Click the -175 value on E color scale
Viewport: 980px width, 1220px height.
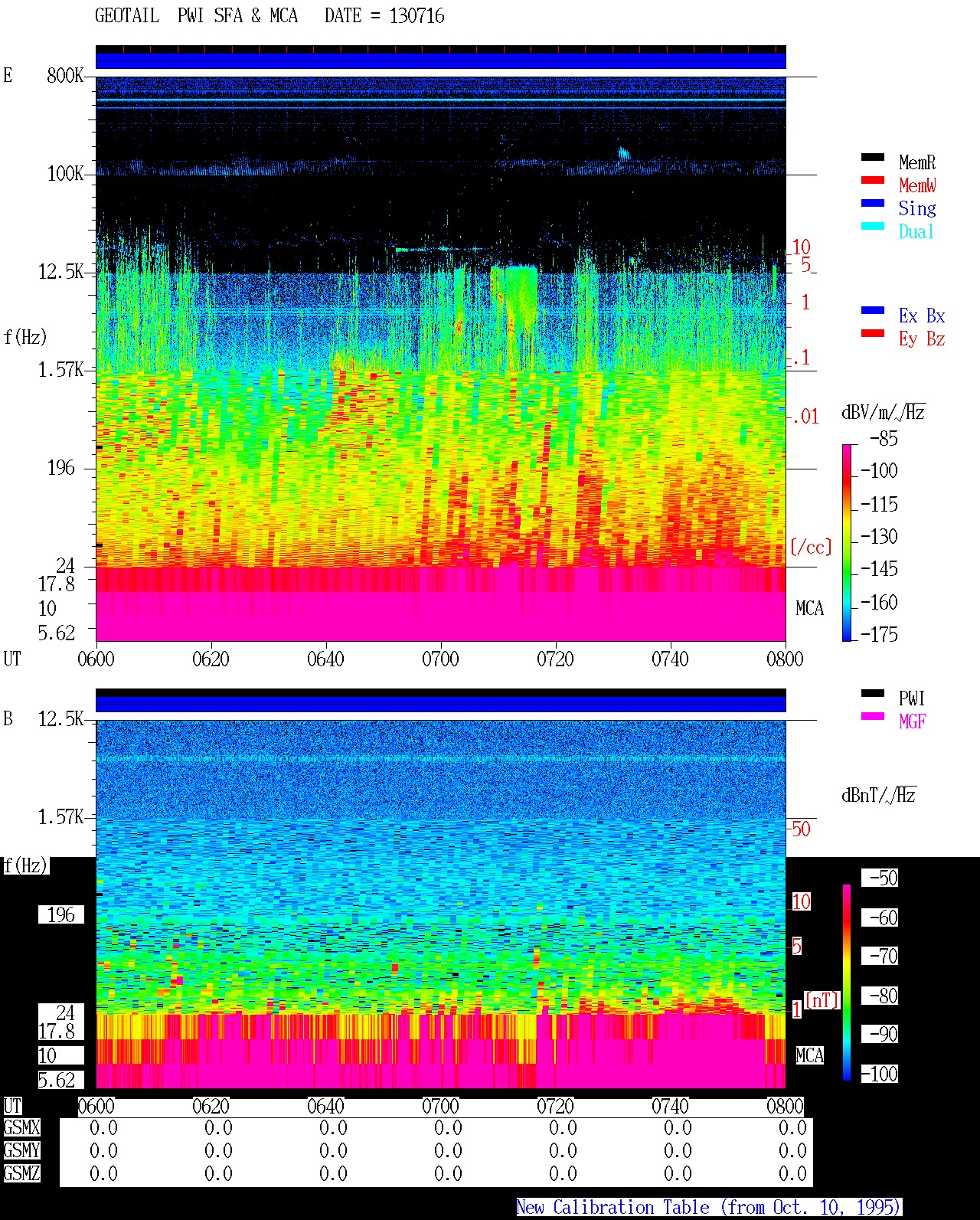(879, 634)
